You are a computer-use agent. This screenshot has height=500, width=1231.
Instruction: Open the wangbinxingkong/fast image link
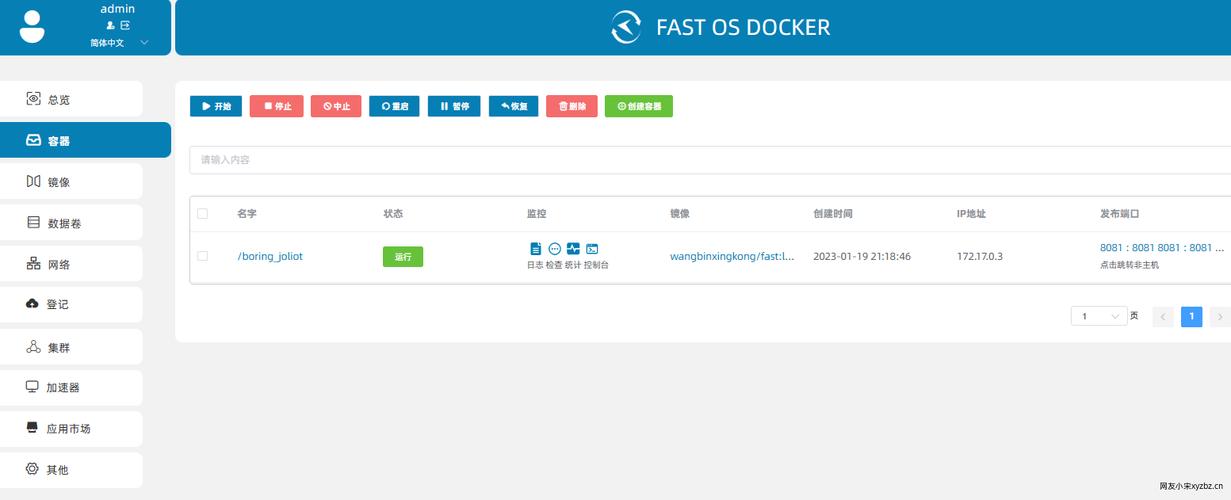(x=732, y=256)
